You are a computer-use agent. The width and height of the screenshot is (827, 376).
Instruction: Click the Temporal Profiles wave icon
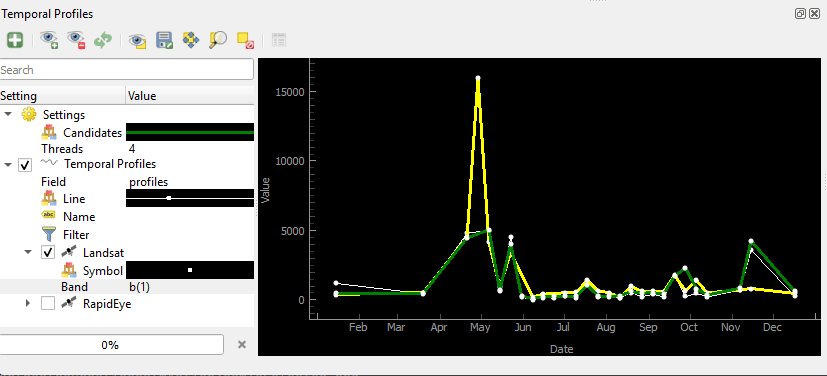[x=49, y=163]
